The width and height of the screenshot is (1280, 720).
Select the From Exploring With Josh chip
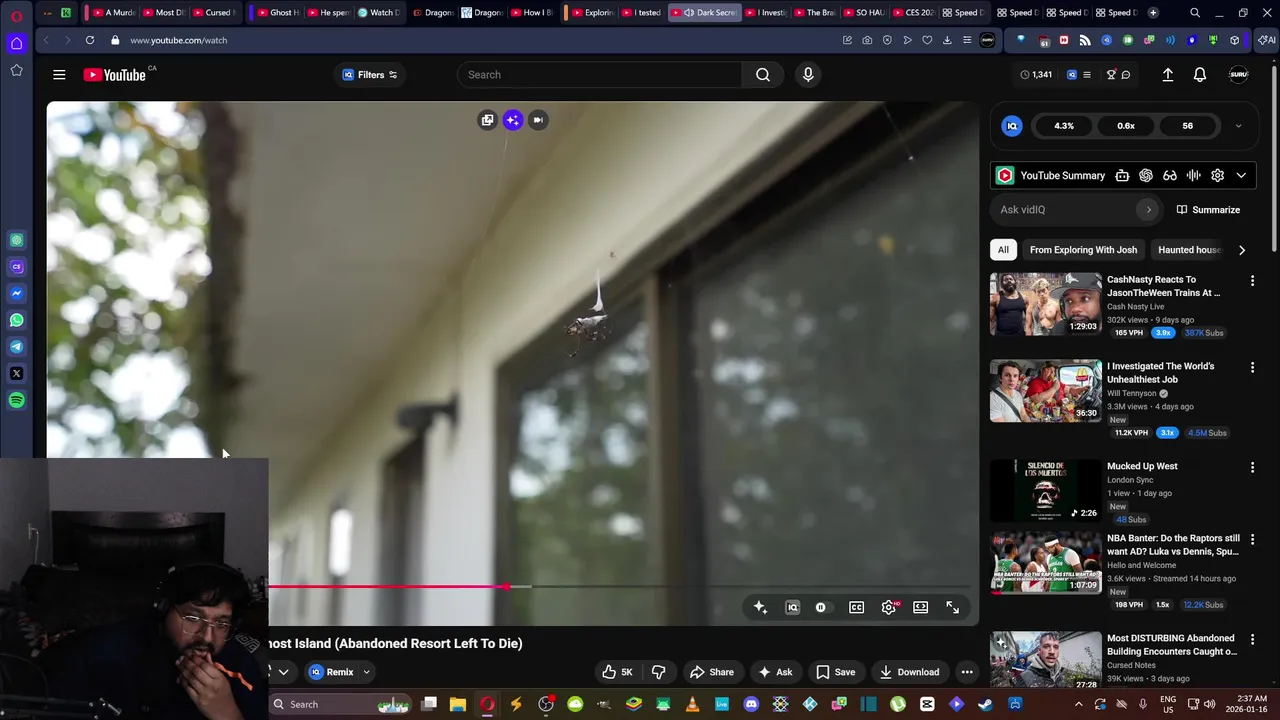pos(1083,250)
